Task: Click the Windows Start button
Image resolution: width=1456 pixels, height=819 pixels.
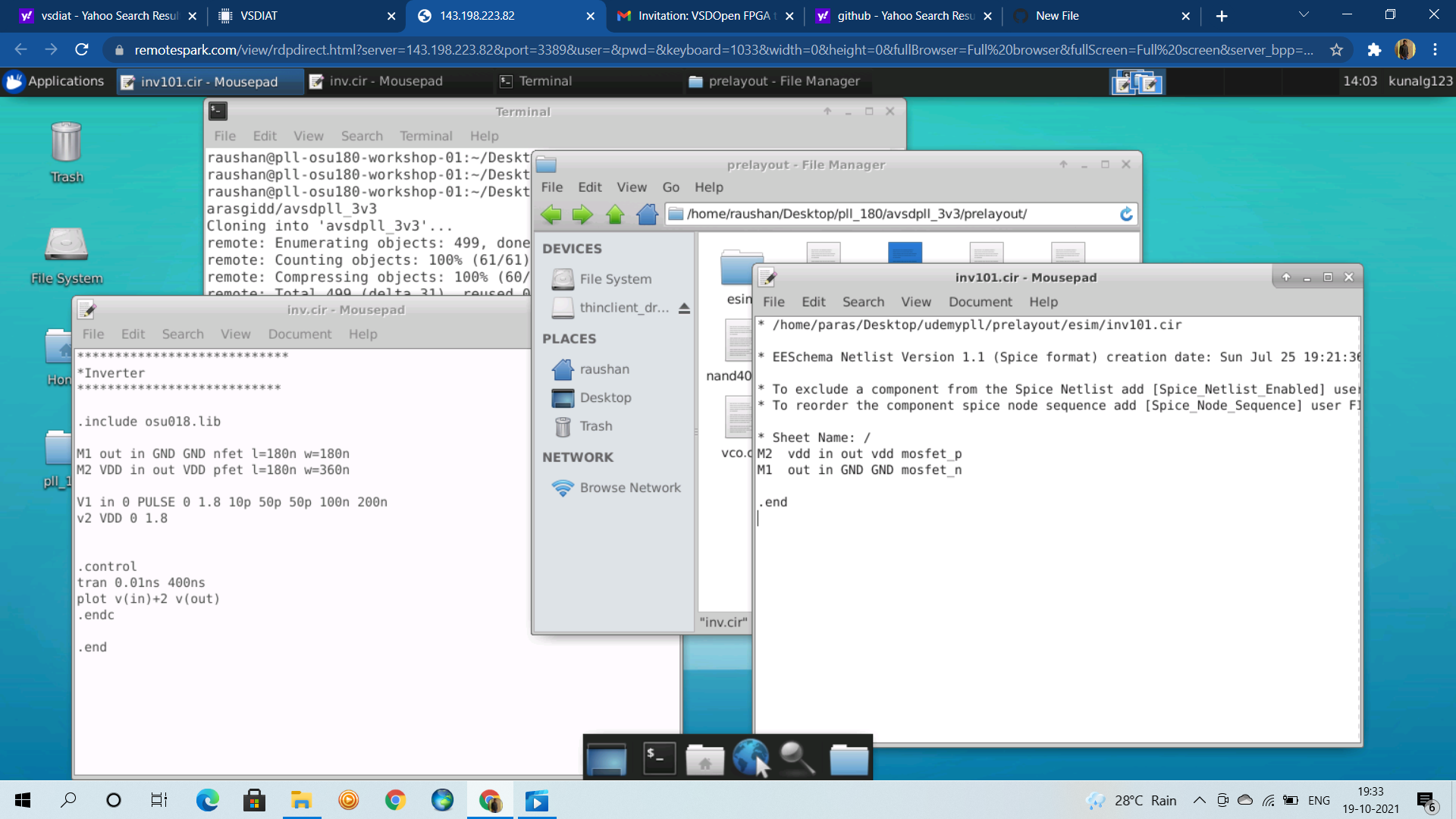Action: click(x=23, y=800)
